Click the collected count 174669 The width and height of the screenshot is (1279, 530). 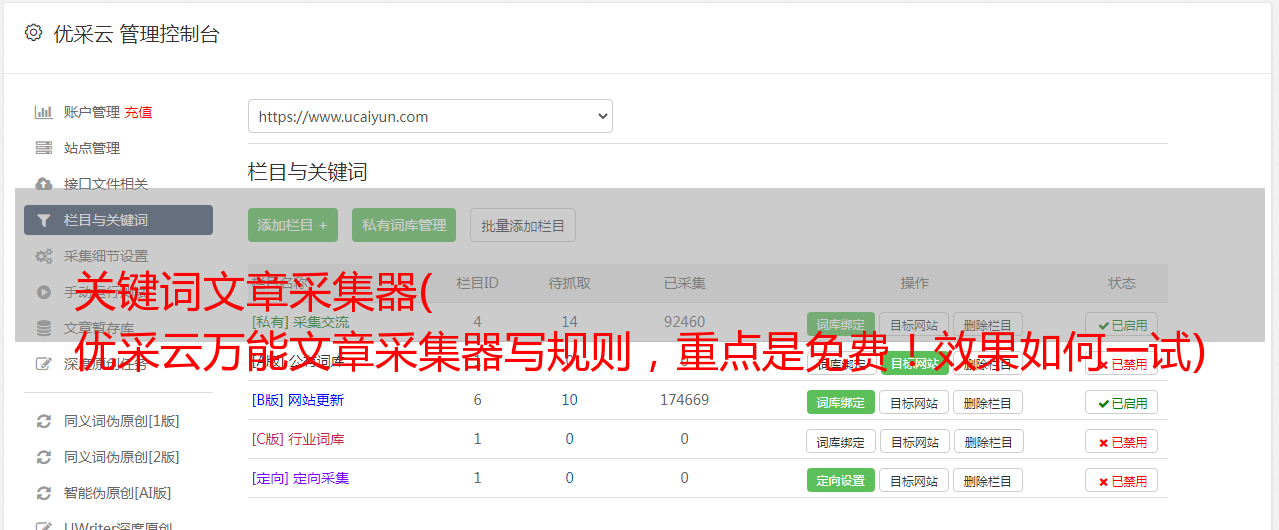pyautogui.click(x=684, y=400)
